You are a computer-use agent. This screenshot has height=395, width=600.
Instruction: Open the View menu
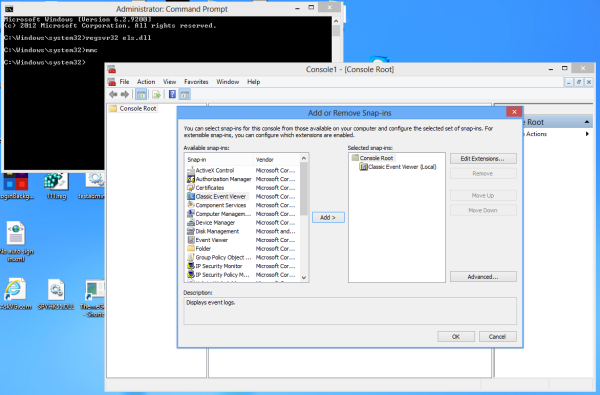pos(170,82)
